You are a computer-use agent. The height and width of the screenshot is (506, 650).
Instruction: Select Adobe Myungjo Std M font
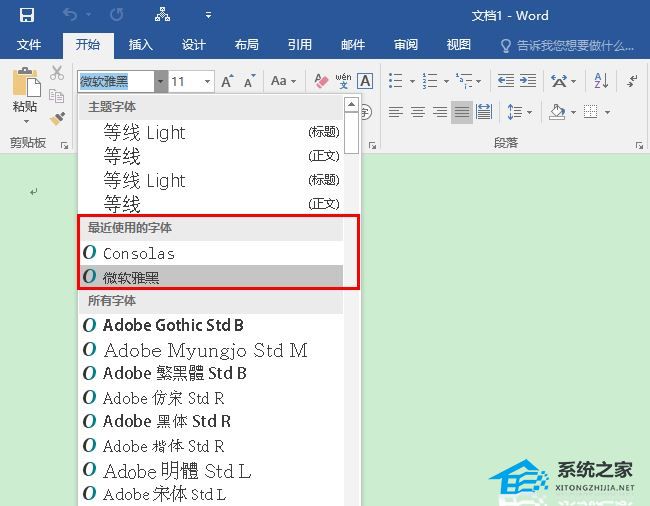click(211, 350)
